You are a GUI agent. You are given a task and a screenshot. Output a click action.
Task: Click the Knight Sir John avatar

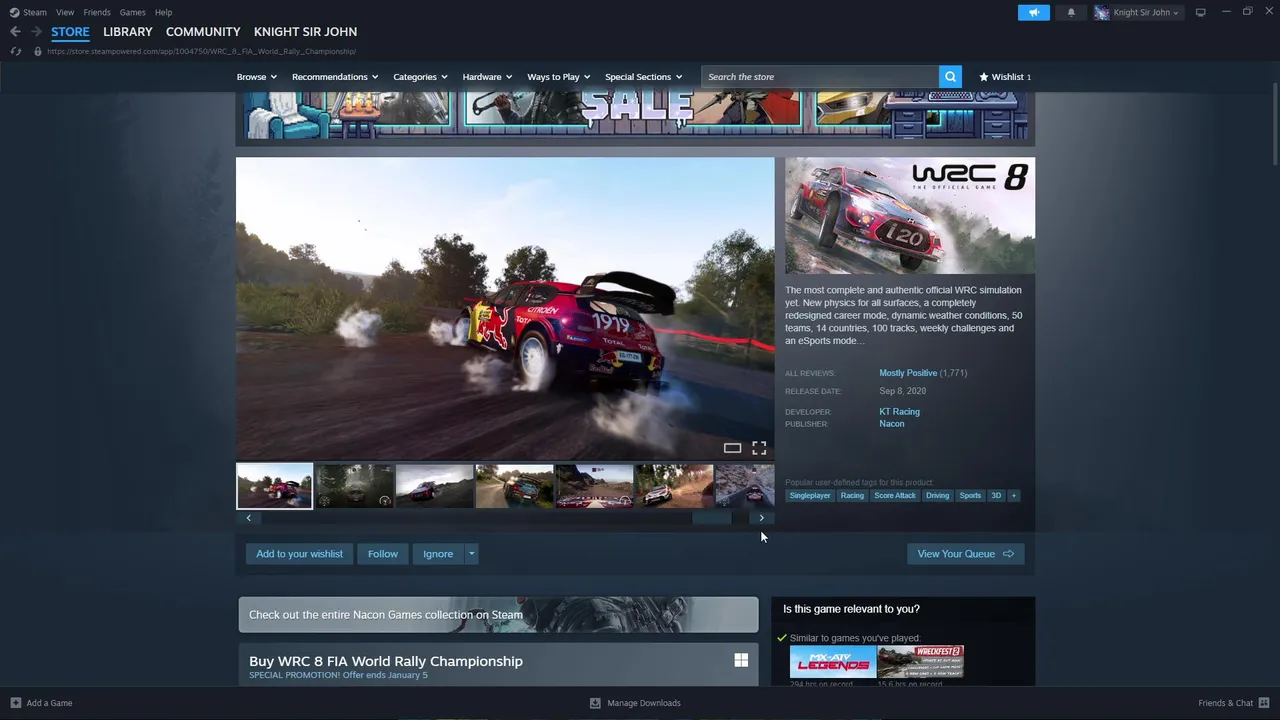[1101, 12]
